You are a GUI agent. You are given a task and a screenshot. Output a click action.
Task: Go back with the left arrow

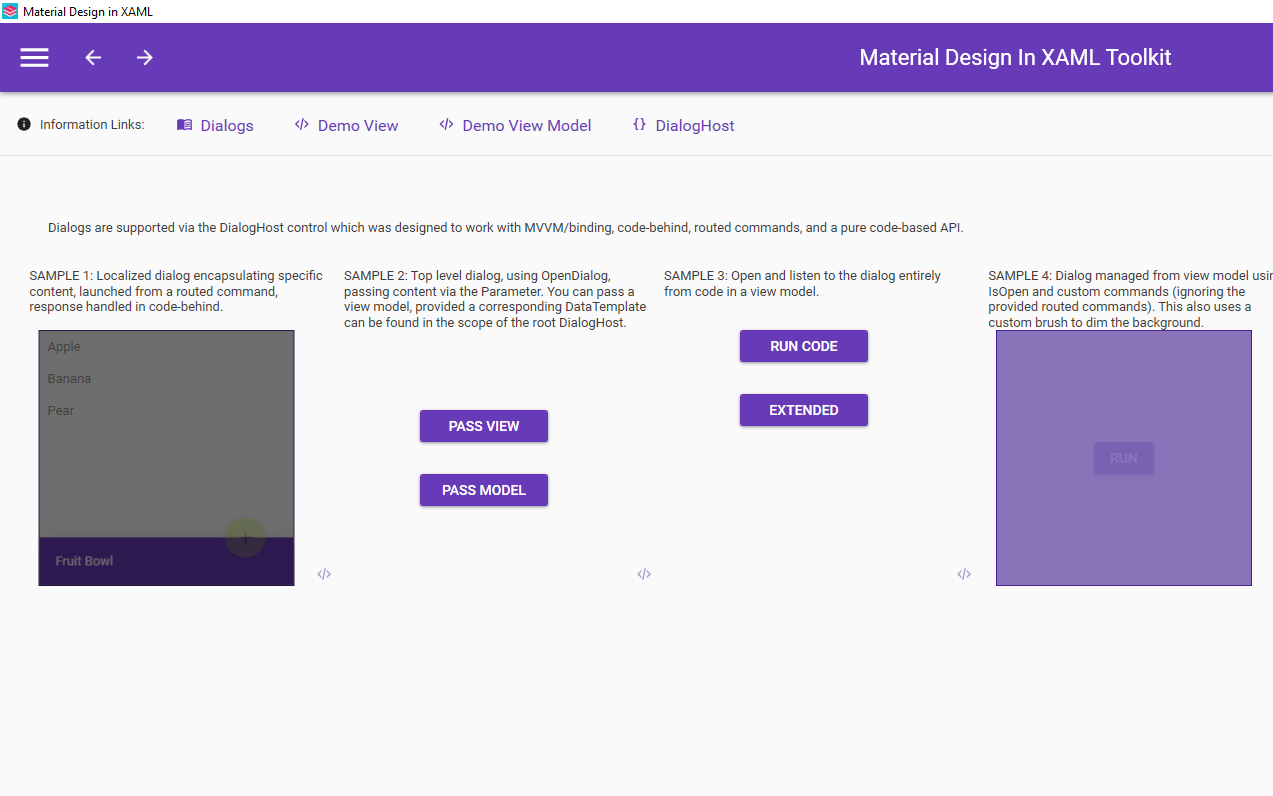tap(93, 58)
